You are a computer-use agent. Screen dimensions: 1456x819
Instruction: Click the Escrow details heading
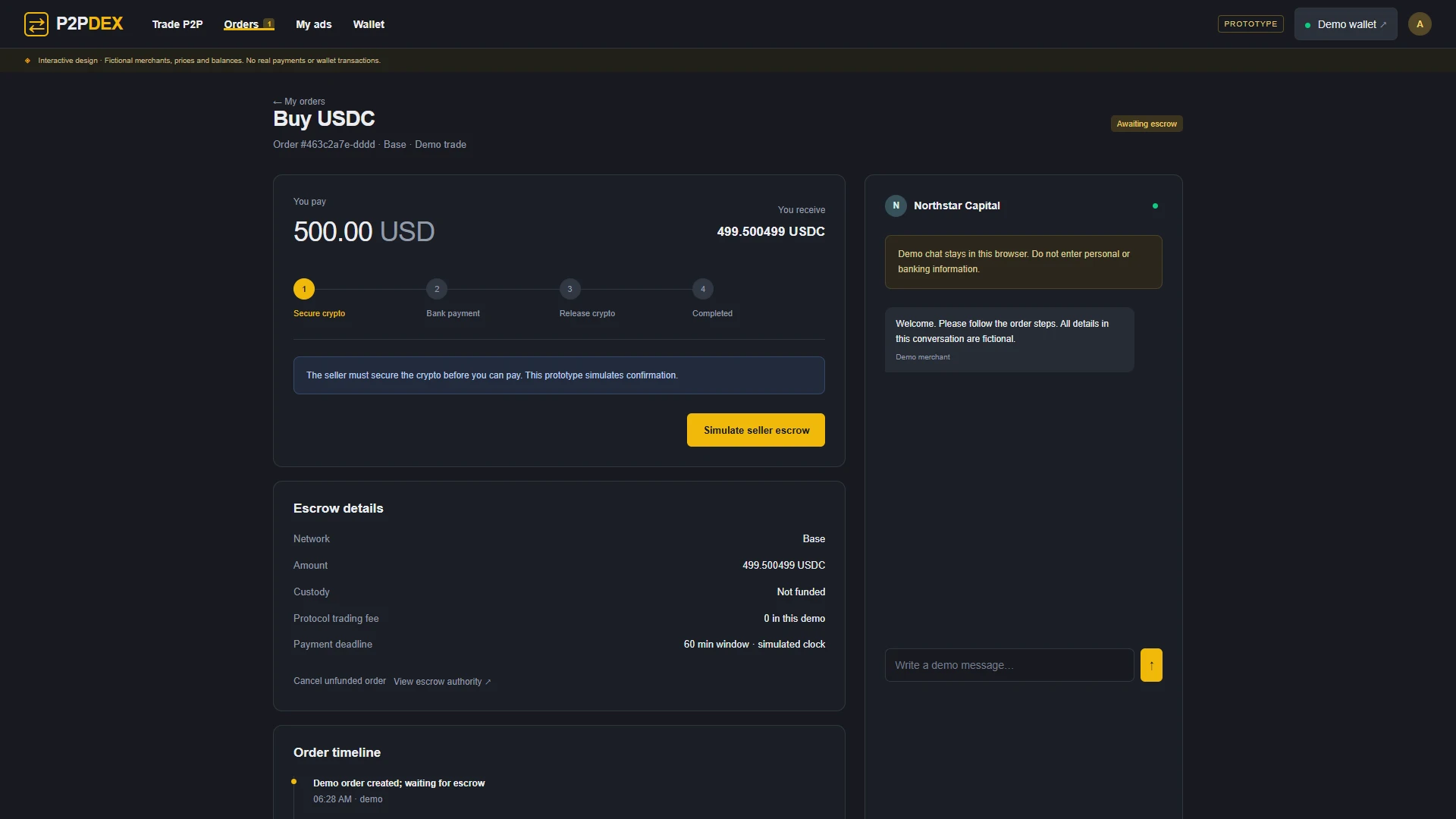[x=338, y=508]
